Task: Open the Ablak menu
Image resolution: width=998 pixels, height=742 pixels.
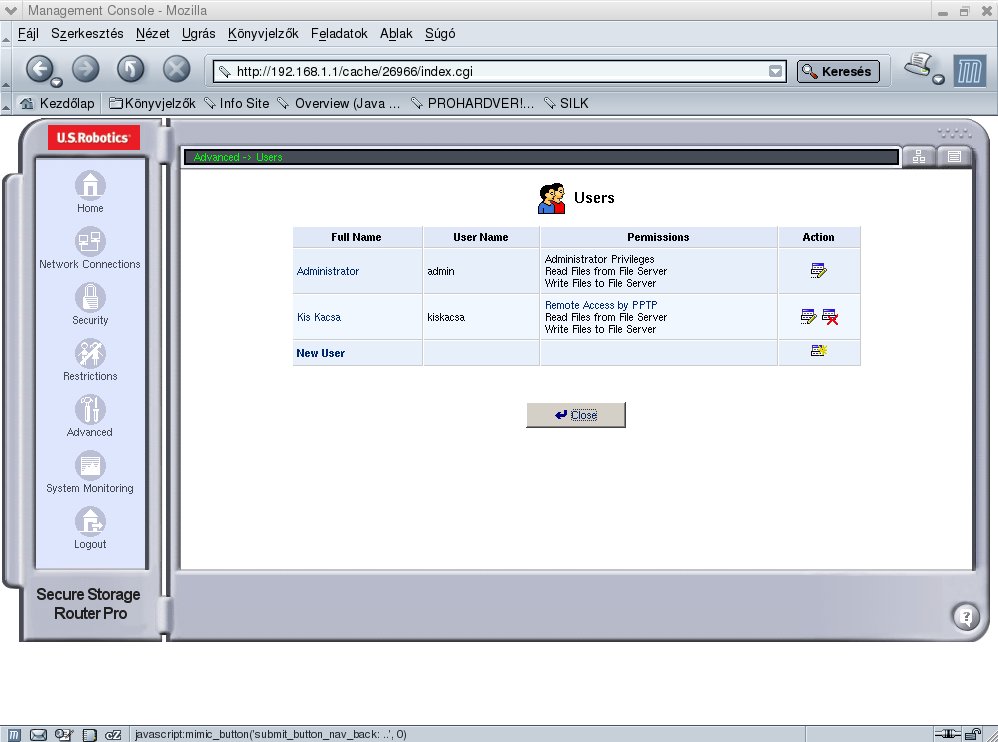Action: point(396,34)
